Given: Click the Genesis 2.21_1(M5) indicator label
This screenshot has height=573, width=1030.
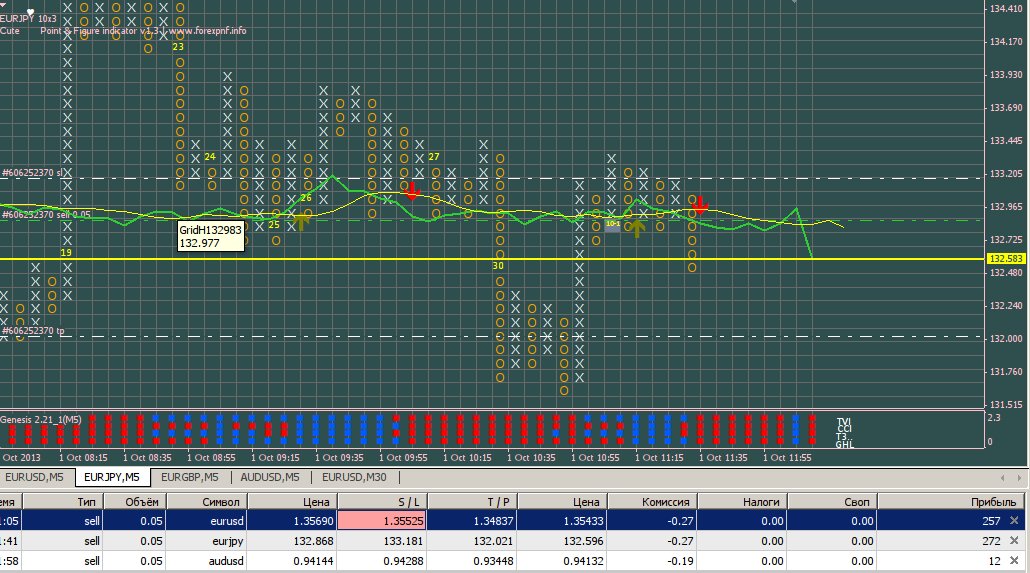Looking at the screenshot, I should pyautogui.click(x=41, y=419).
